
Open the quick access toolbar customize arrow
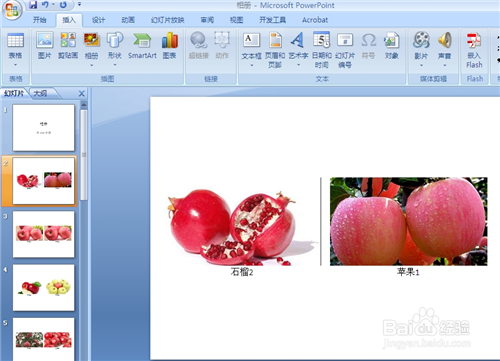point(79,5)
